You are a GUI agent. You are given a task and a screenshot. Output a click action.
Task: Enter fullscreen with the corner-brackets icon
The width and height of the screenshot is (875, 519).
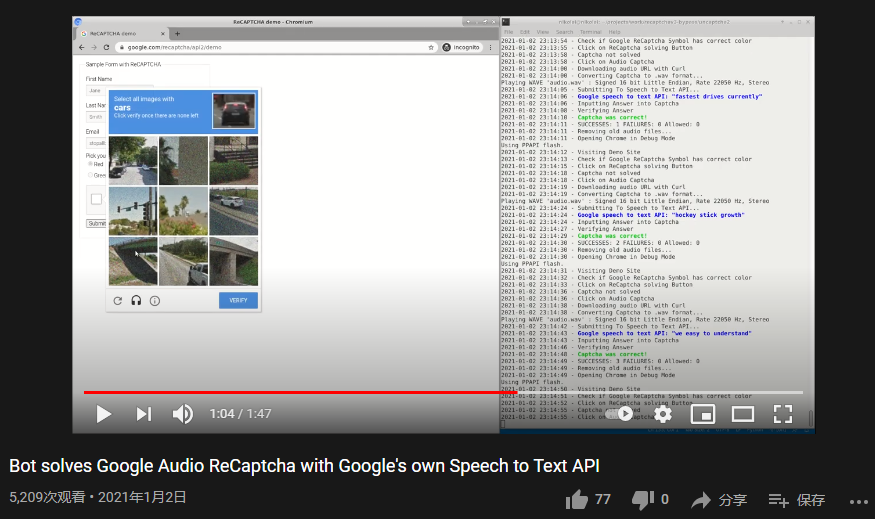(783, 414)
